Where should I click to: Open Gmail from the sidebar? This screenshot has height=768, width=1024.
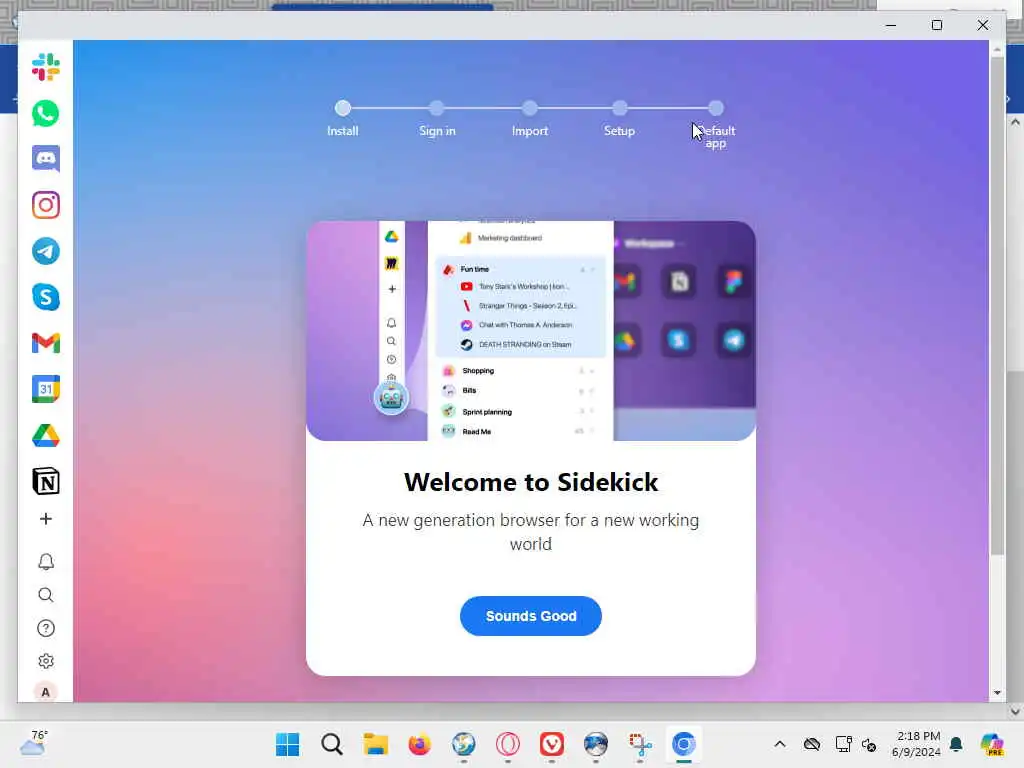pyautogui.click(x=46, y=343)
